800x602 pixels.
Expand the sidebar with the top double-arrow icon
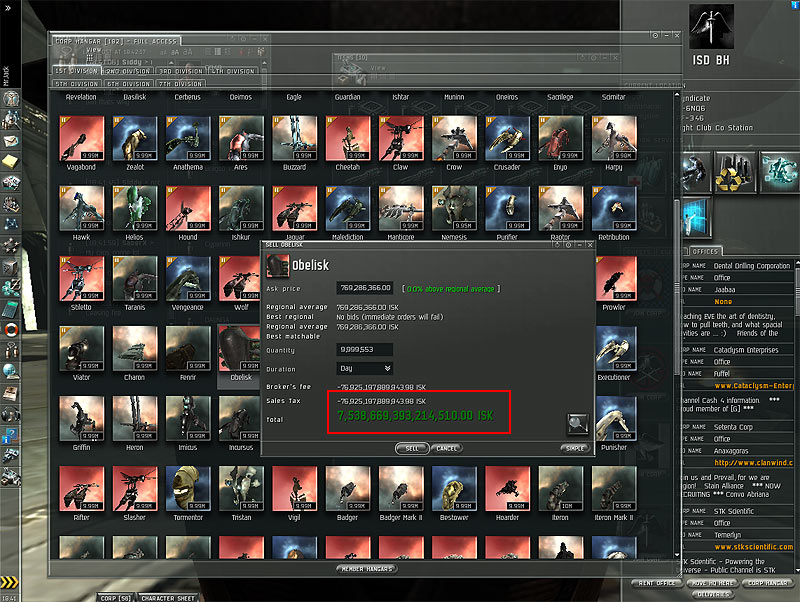7,8
